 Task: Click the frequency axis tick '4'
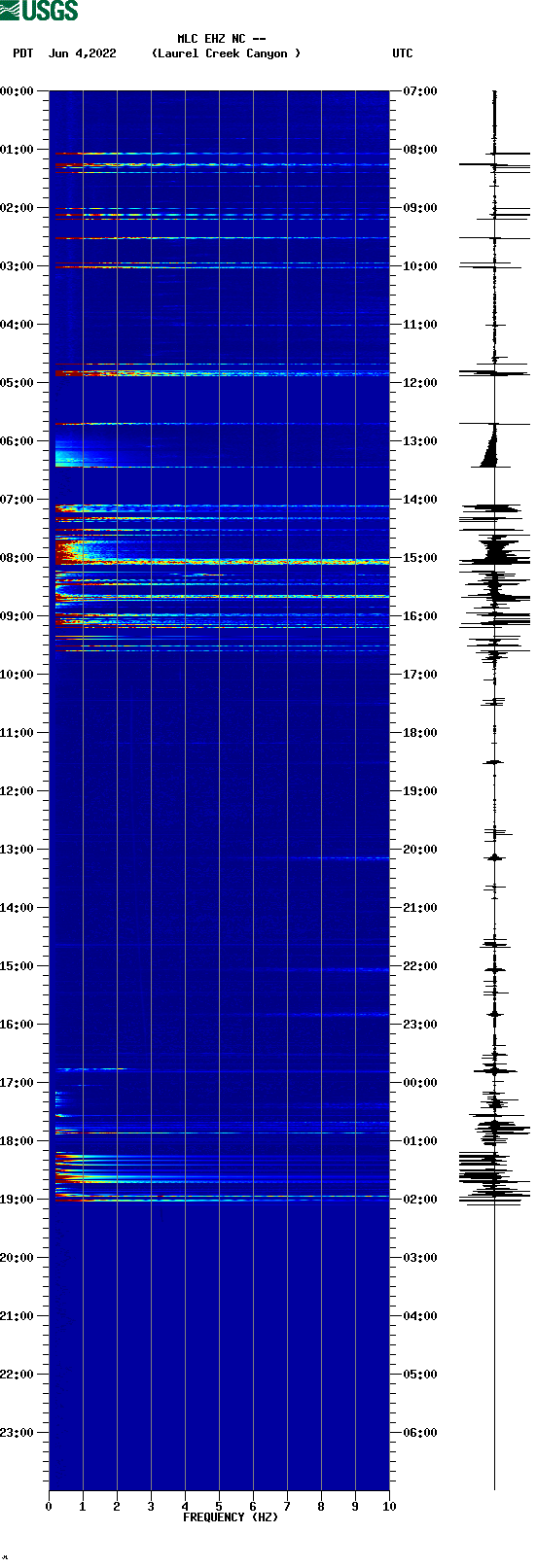pyautogui.click(x=185, y=1507)
